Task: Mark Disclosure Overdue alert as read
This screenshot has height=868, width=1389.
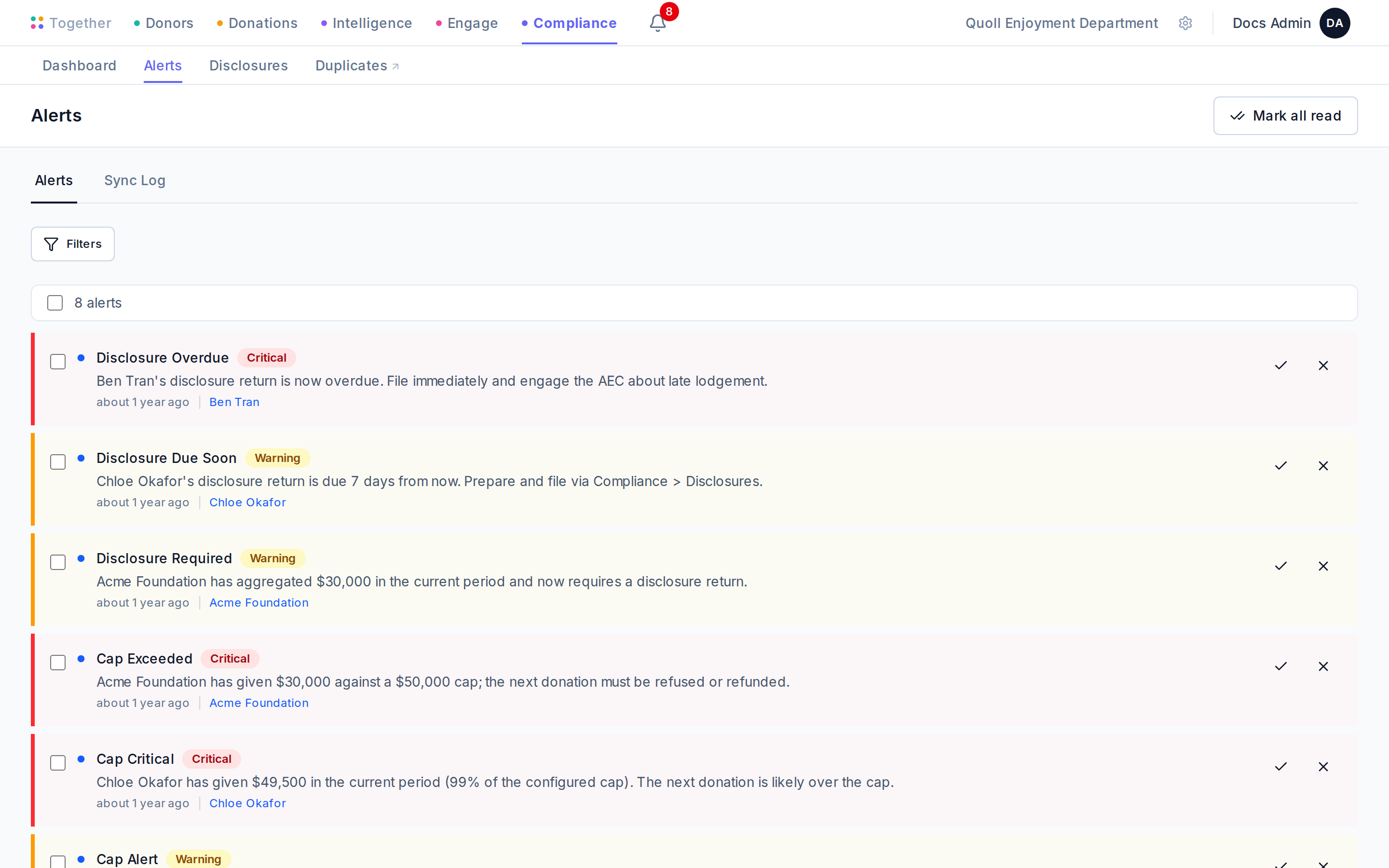Action: [1280, 366]
